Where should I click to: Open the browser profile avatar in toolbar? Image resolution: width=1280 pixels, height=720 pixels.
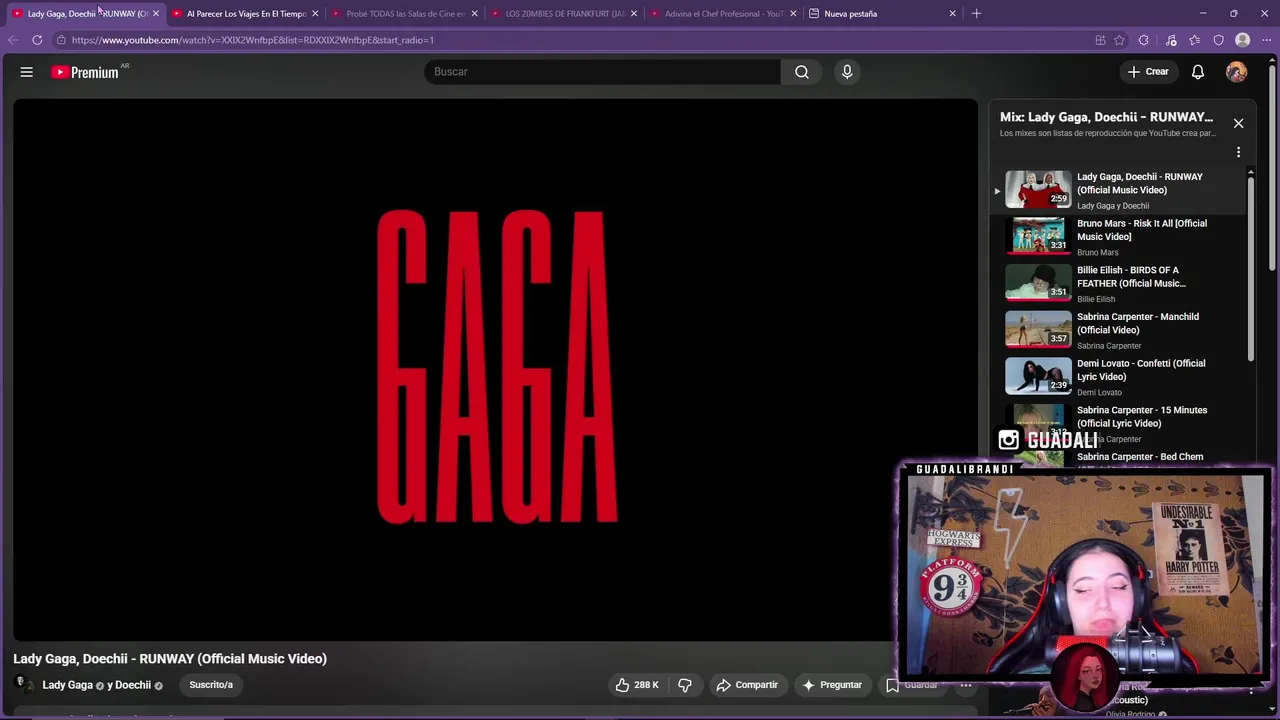pyautogui.click(x=1242, y=40)
